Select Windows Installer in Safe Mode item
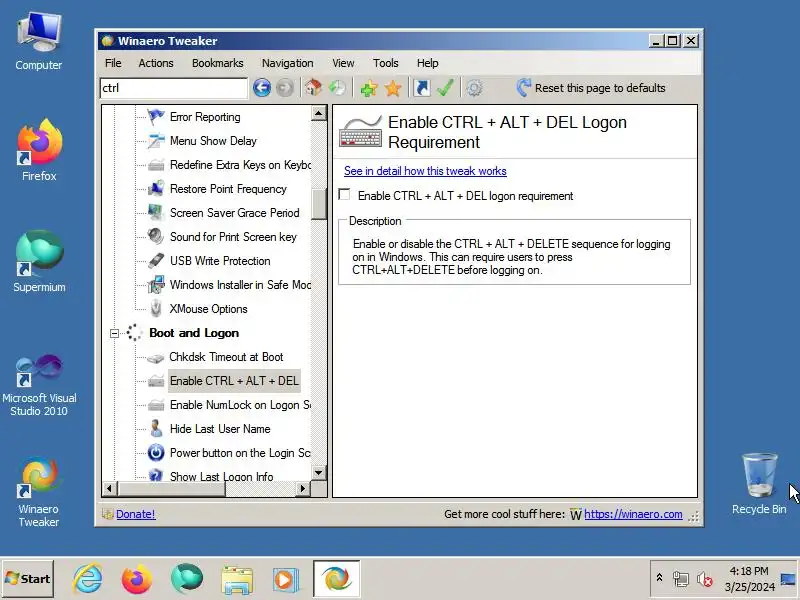 click(240, 285)
